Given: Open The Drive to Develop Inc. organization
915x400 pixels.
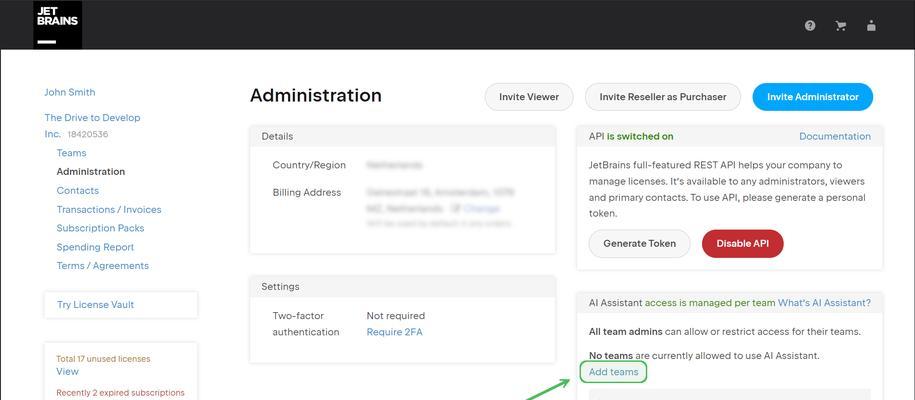Looking at the screenshot, I should point(92,126).
